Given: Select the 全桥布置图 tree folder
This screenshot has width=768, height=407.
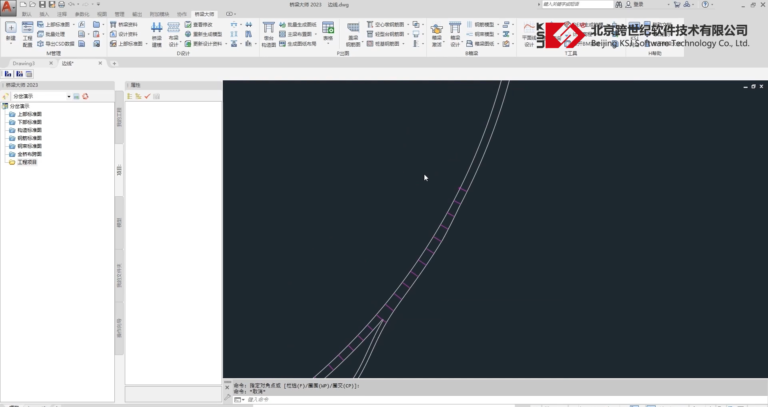Looking at the screenshot, I should click(x=26, y=154).
